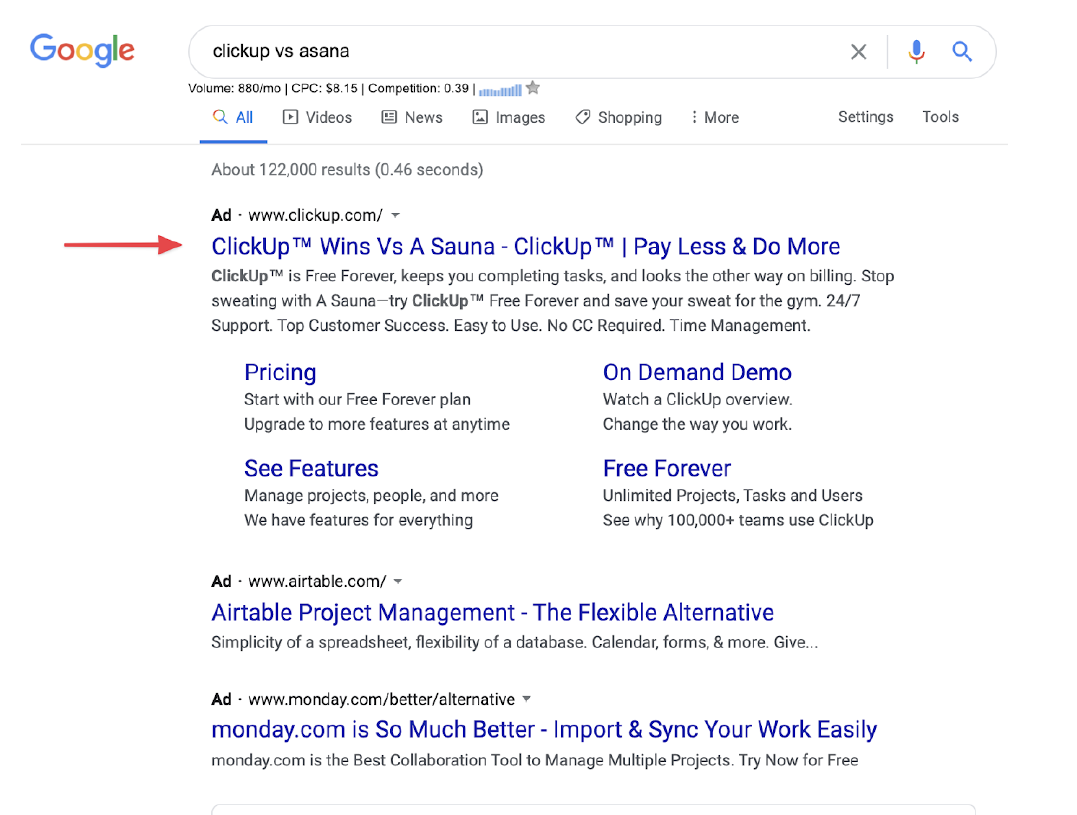The width and height of the screenshot is (1077, 815).
Task: Click the monday.com ad description snippet
Action: tap(534, 761)
